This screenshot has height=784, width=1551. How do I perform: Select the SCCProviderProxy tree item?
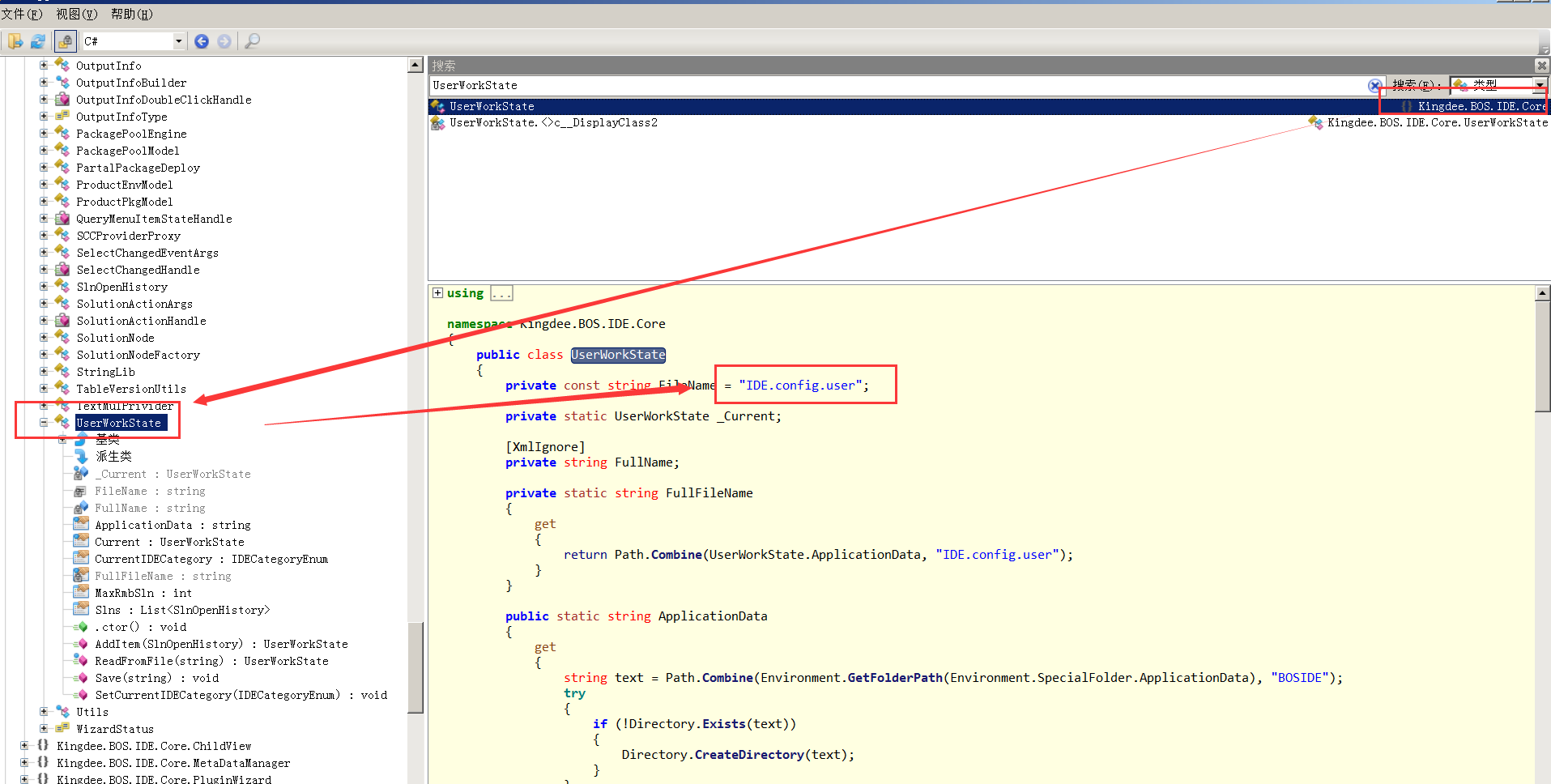pos(128,236)
